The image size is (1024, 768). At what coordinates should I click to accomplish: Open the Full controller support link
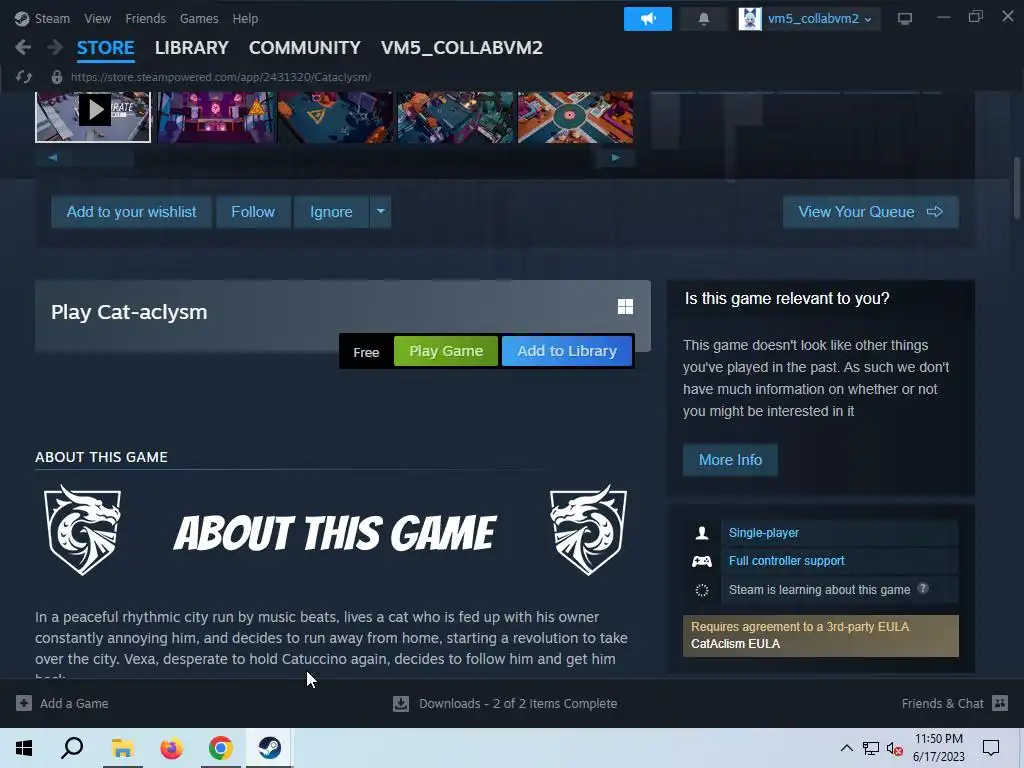point(786,561)
